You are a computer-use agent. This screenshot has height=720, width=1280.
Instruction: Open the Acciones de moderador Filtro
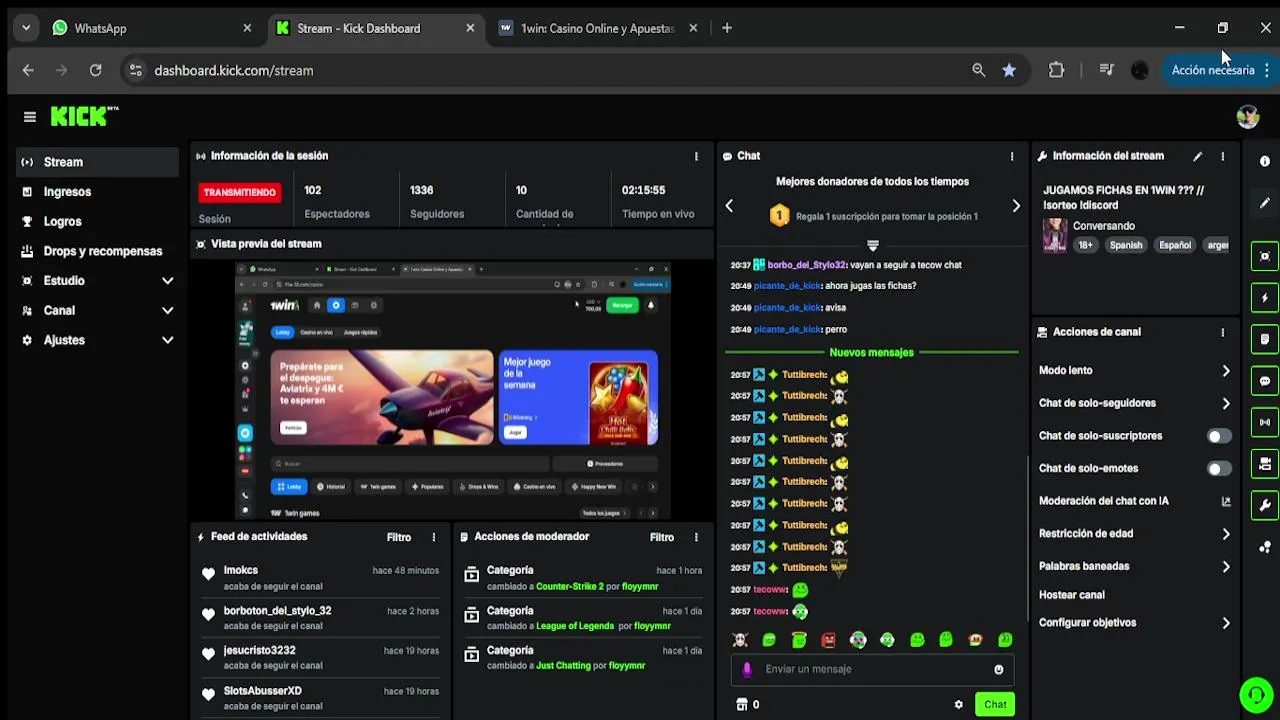point(662,537)
